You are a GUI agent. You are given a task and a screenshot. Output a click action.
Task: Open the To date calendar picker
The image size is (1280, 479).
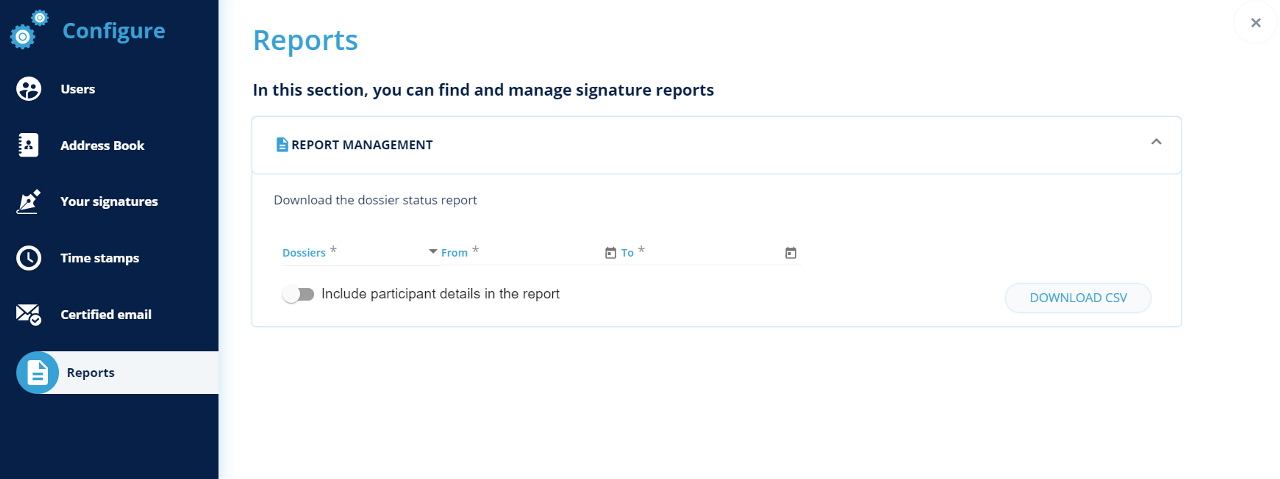(790, 253)
